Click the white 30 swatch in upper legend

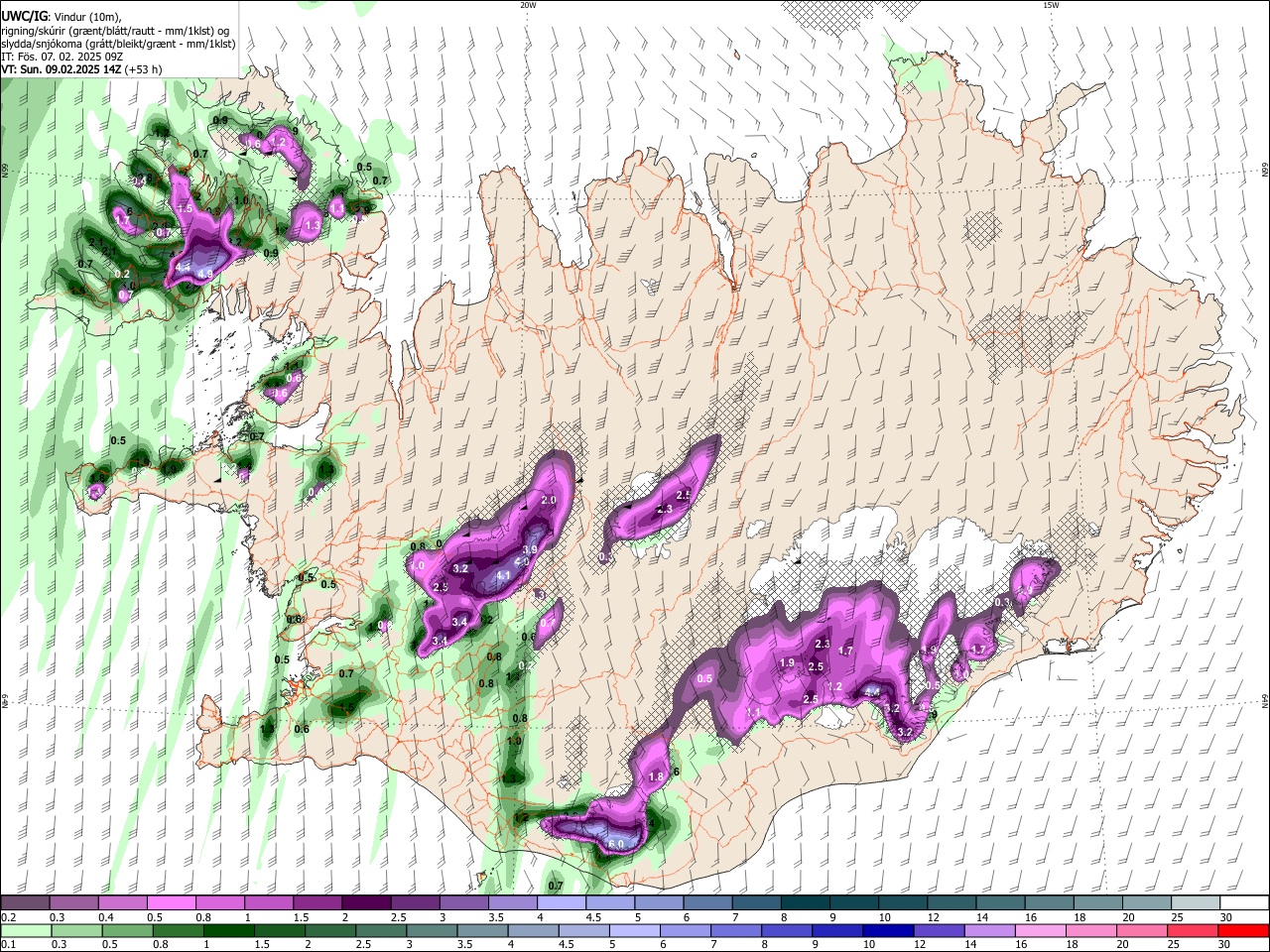tap(1245, 903)
